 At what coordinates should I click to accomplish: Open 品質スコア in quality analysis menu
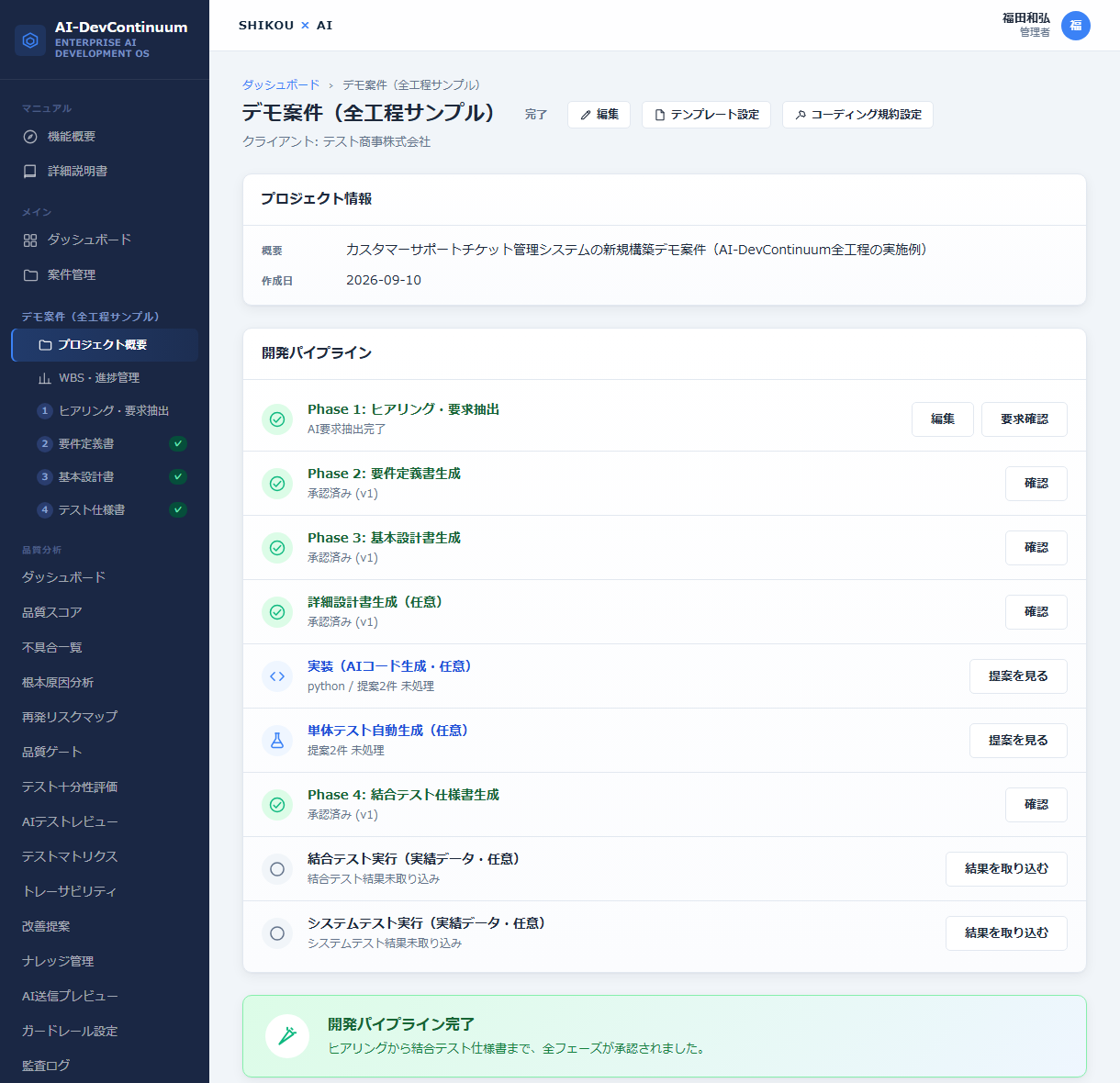[105, 612]
